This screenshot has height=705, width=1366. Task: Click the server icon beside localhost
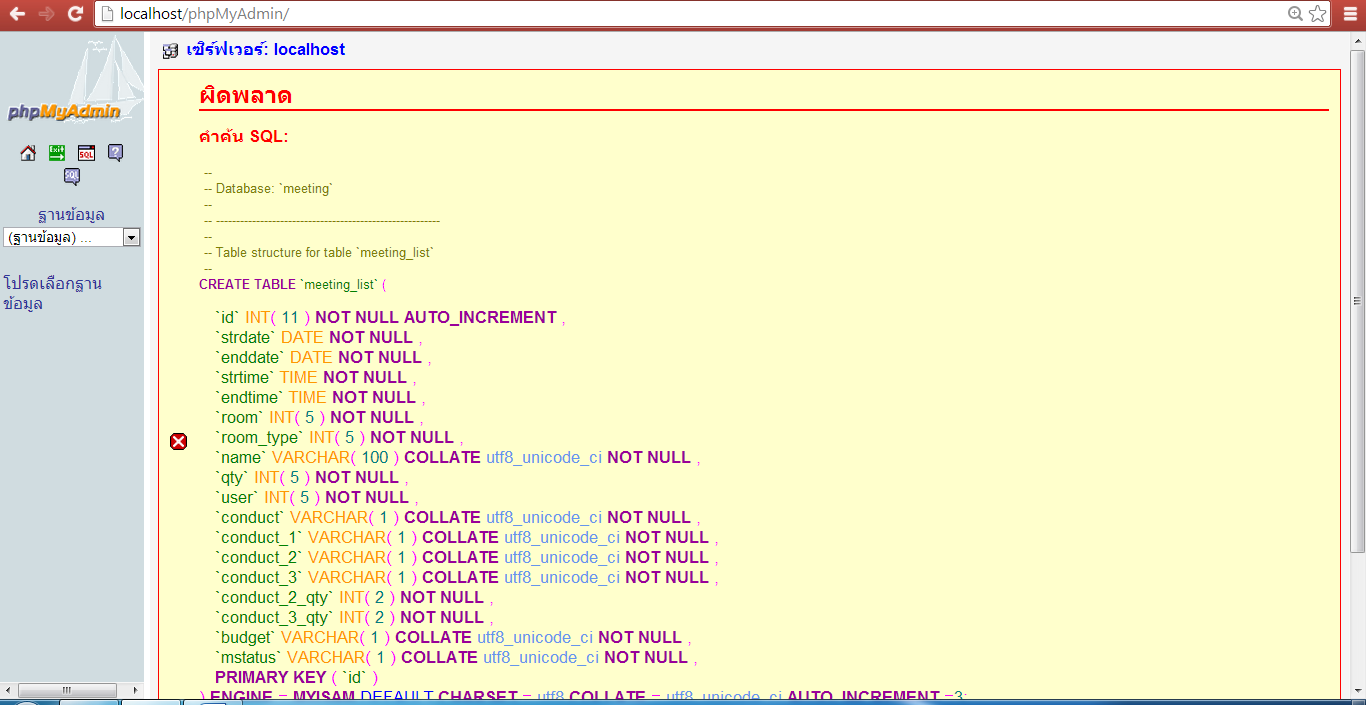click(171, 50)
